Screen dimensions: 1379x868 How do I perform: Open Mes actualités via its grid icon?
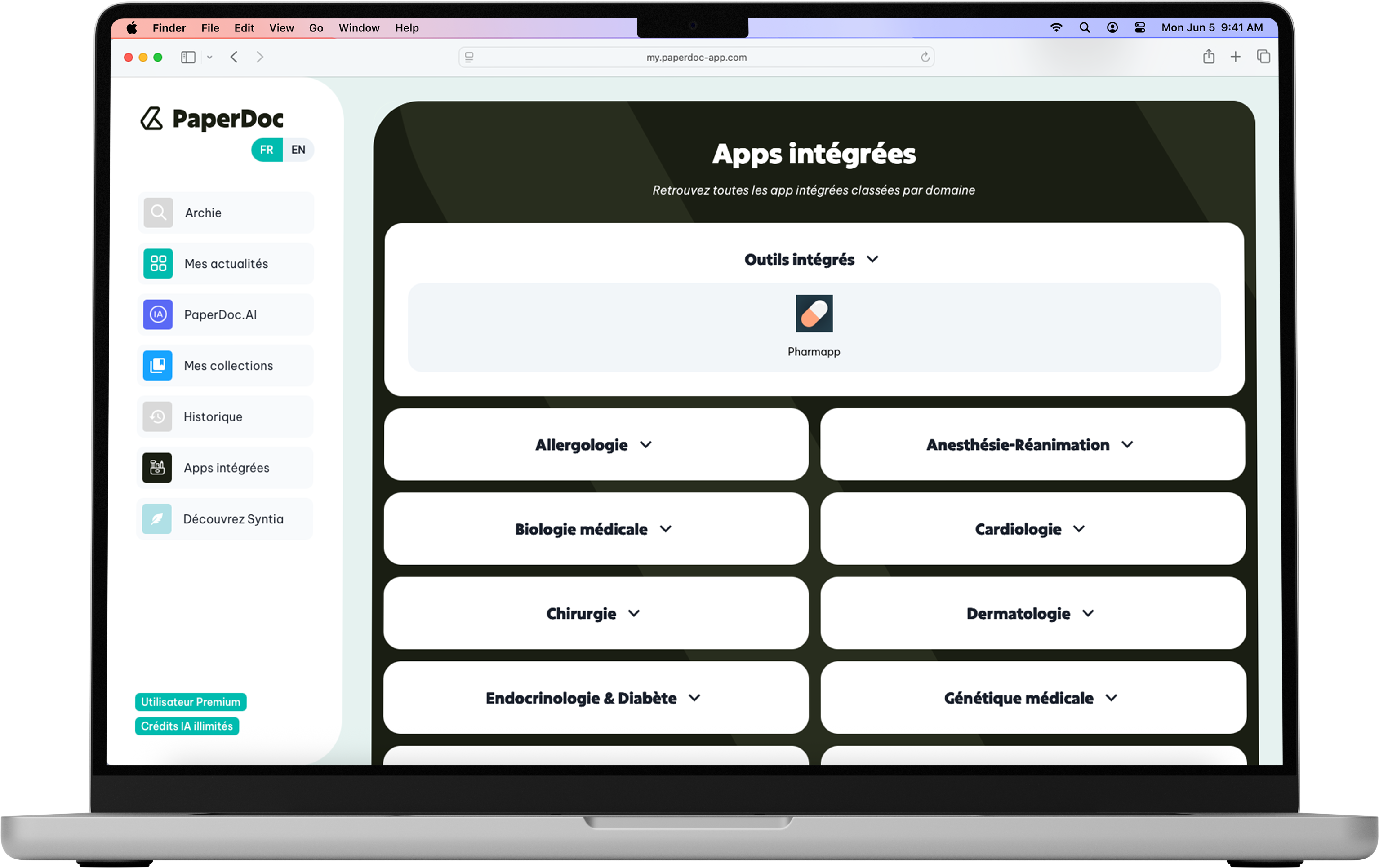(158, 263)
